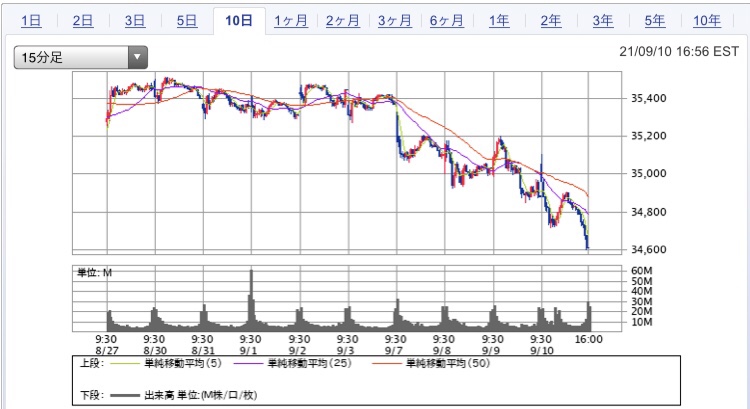Viewport: 750px width, 409px height.
Task: Click the orange line swatch for 単純移動平均(50)
Action: click(x=386, y=364)
